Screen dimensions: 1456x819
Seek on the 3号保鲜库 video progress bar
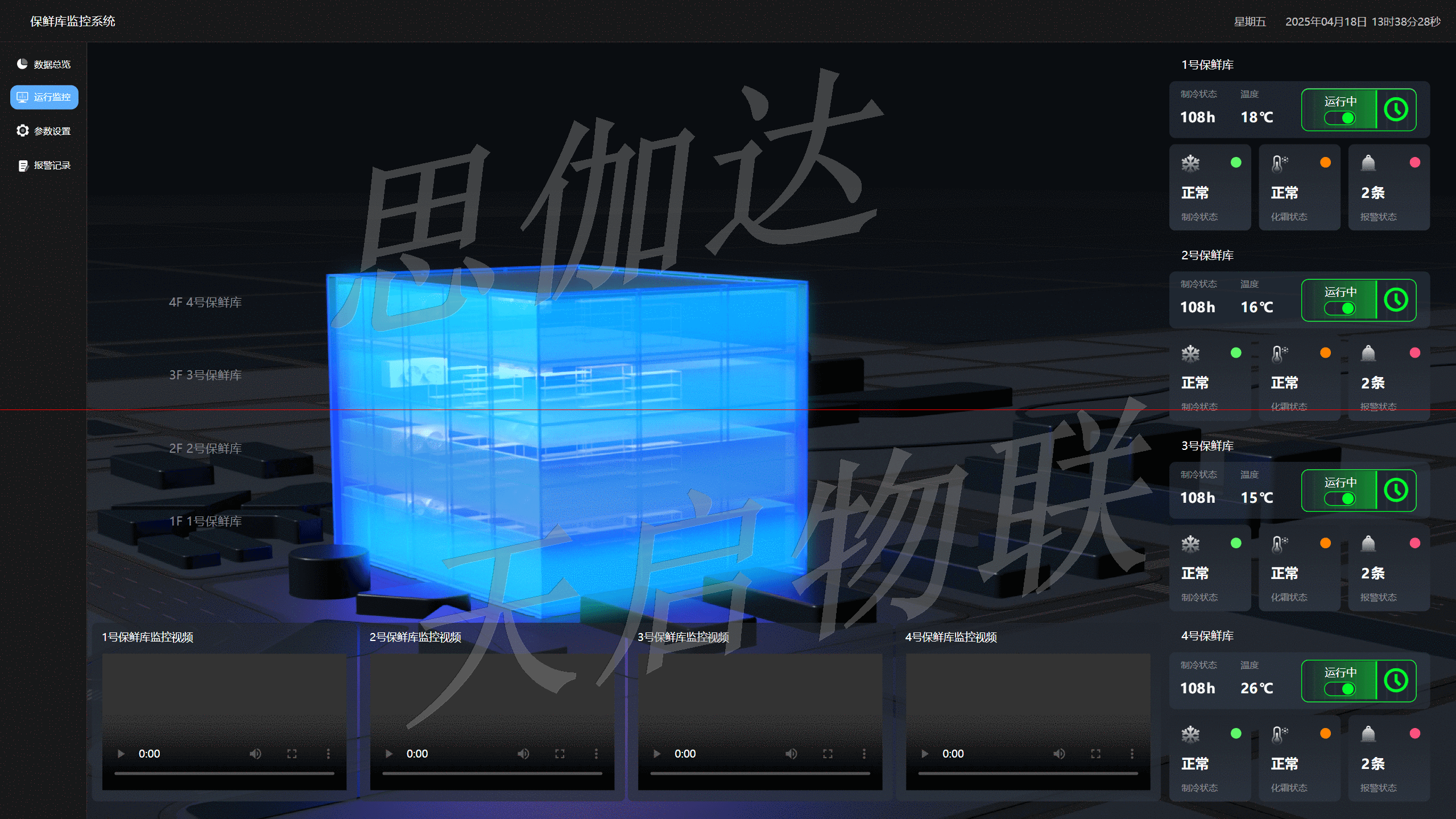(x=760, y=773)
